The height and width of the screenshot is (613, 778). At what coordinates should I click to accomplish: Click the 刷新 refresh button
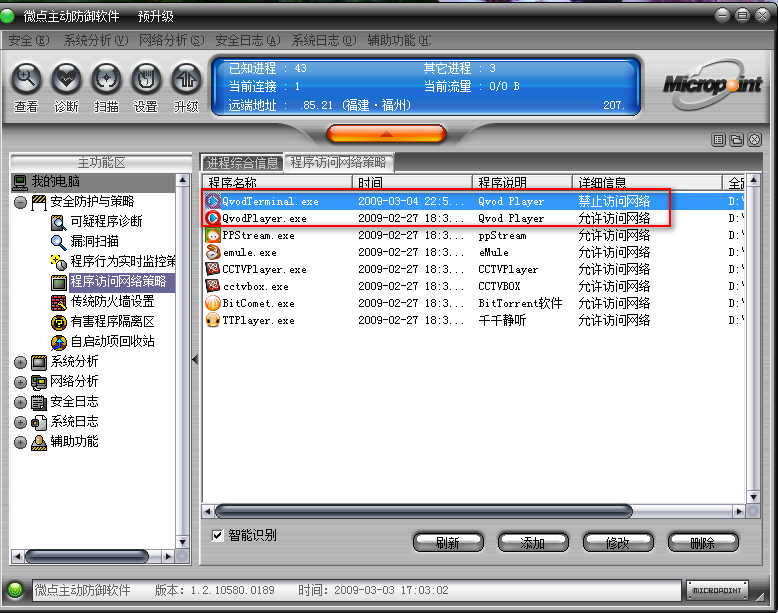tap(448, 543)
